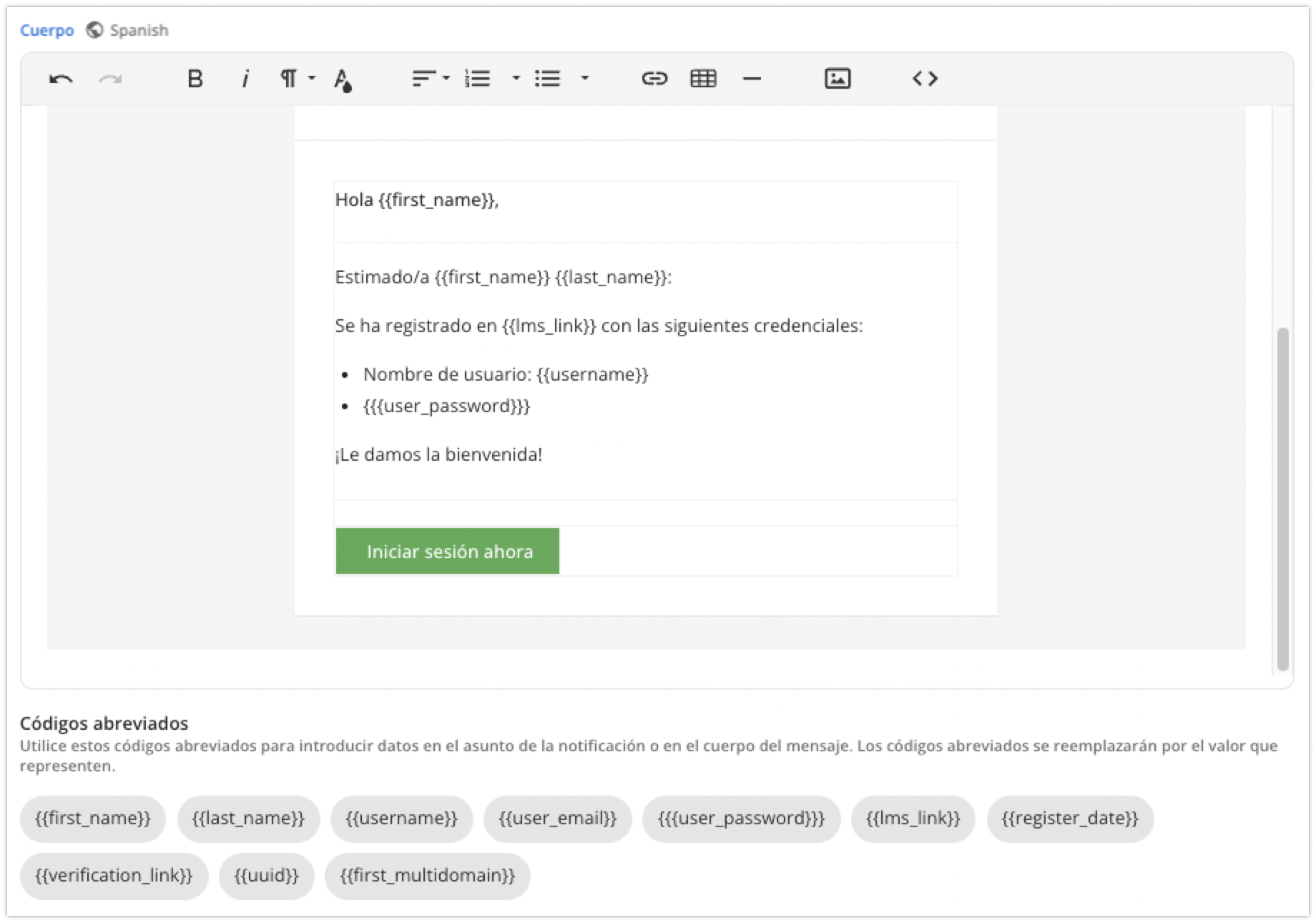This screenshot has width=1316, height=923.
Task: Insert a horizontal line
Action: tap(752, 79)
